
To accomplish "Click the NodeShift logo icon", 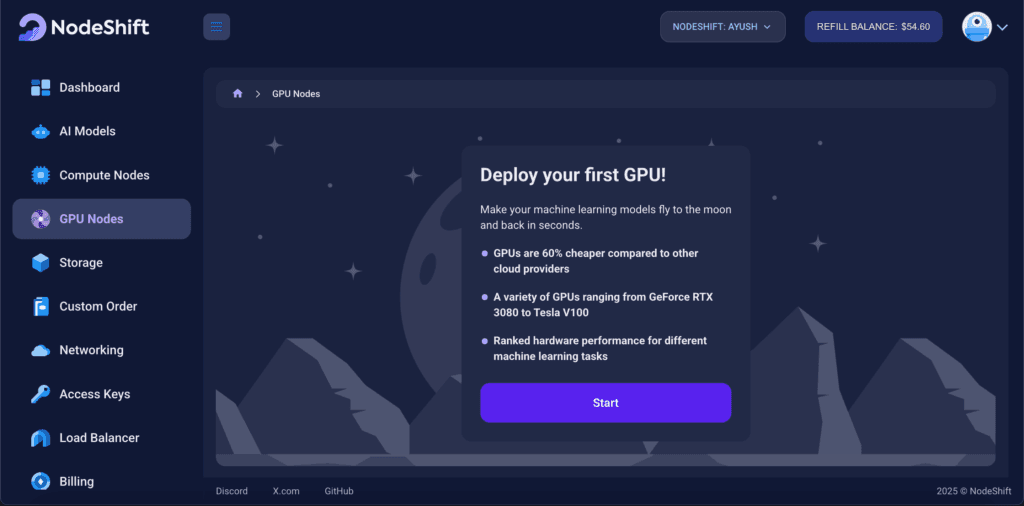I will point(32,27).
